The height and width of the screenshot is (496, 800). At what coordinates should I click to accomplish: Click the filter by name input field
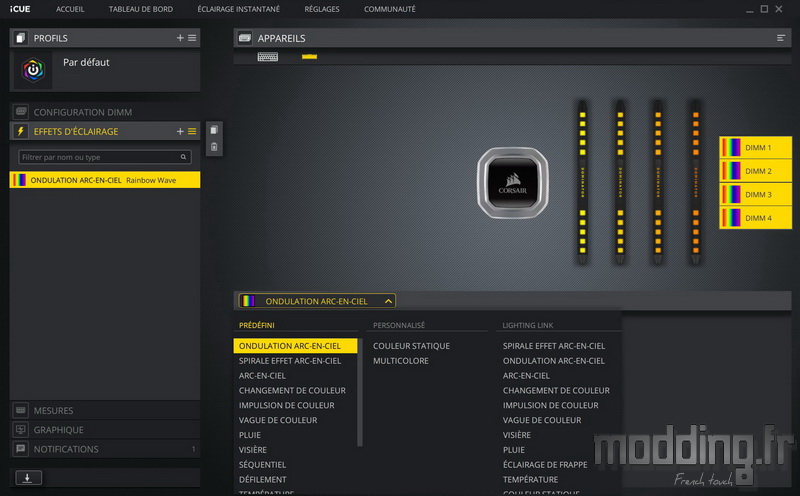click(x=105, y=157)
